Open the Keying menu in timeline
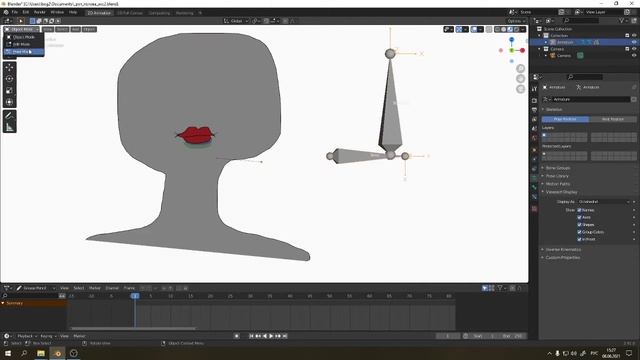The width and height of the screenshot is (640, 360). pos(48,336)
